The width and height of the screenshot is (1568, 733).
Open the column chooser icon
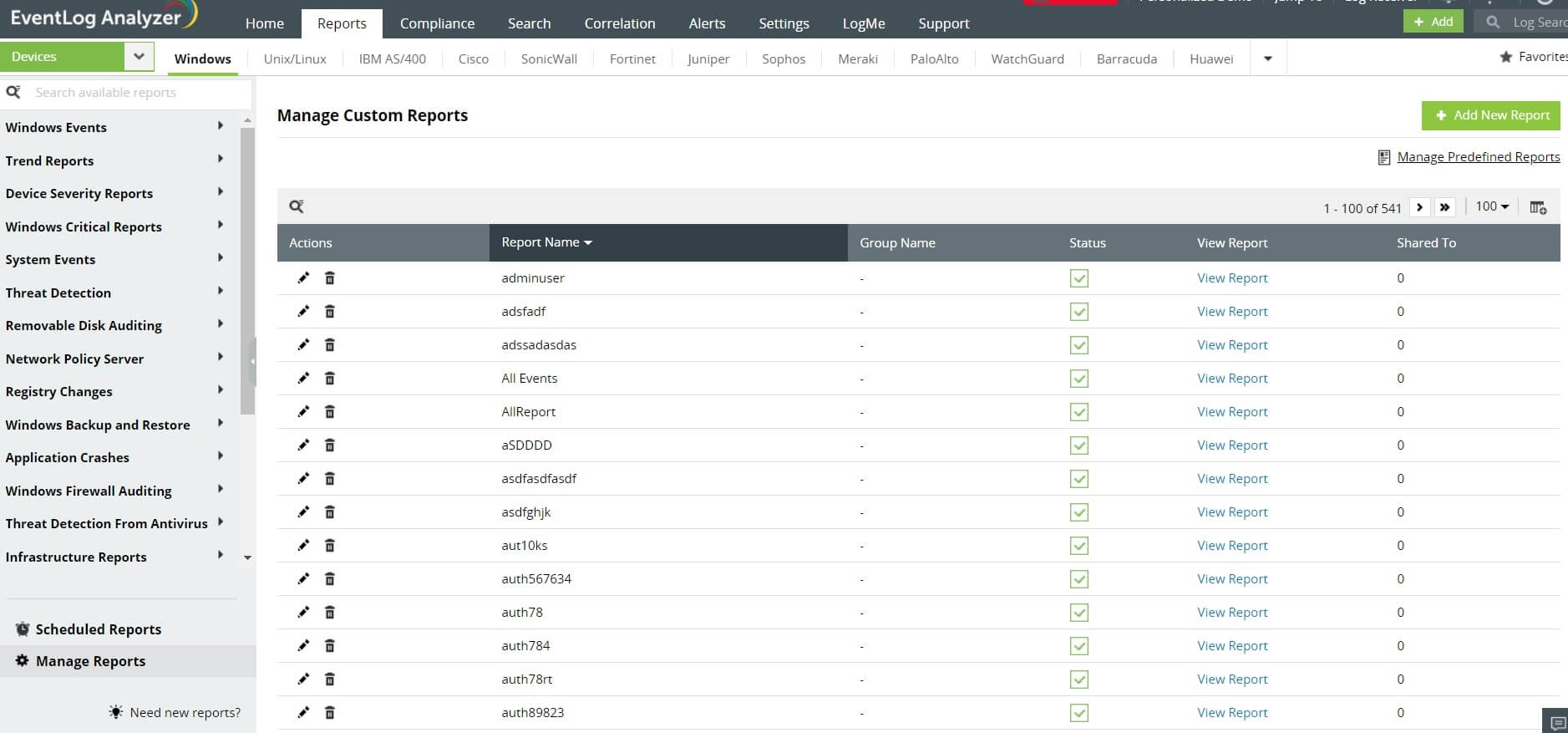[1538, 207]
